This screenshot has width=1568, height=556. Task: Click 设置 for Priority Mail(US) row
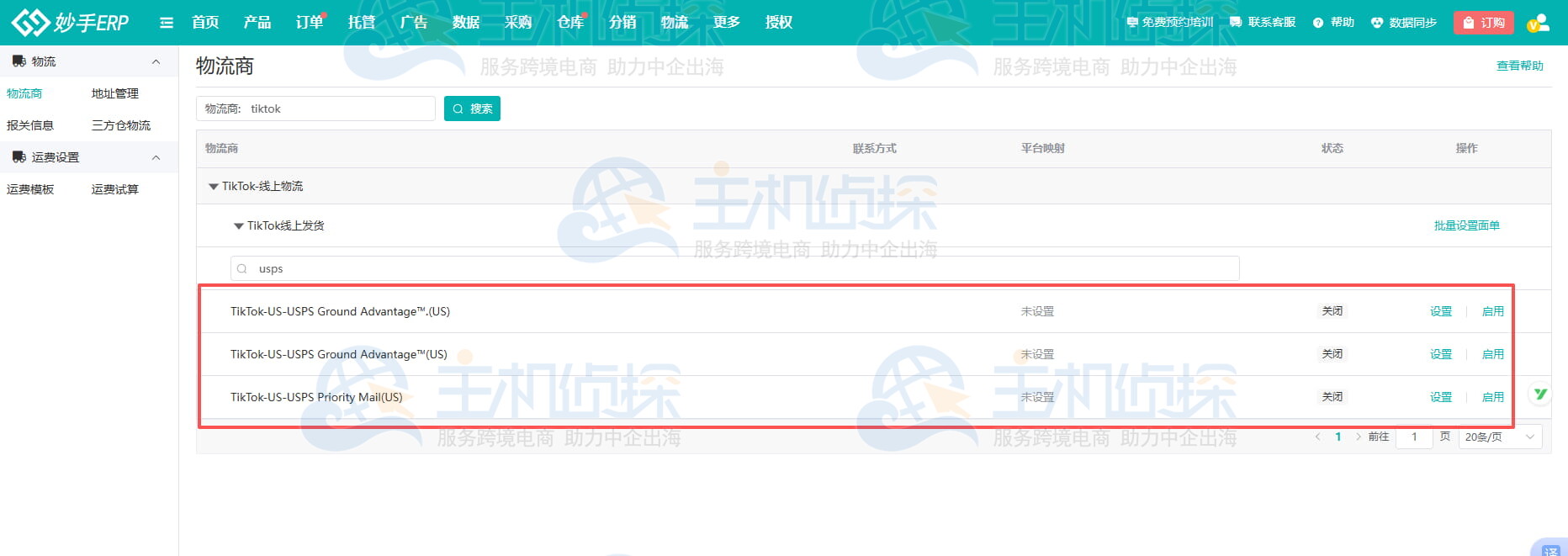[x=1441, y=397]
